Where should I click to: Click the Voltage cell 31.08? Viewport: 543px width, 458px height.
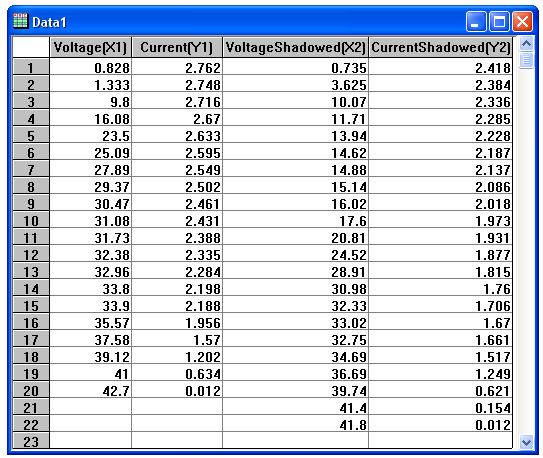click(x=90, y=220)
